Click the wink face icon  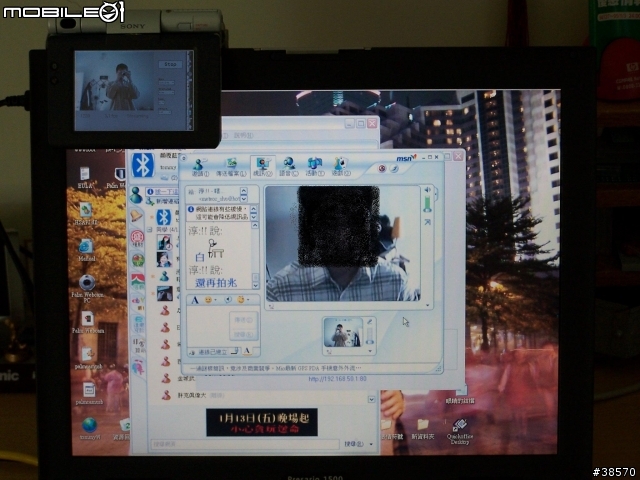pyautogui.click(x=241, y=300)
